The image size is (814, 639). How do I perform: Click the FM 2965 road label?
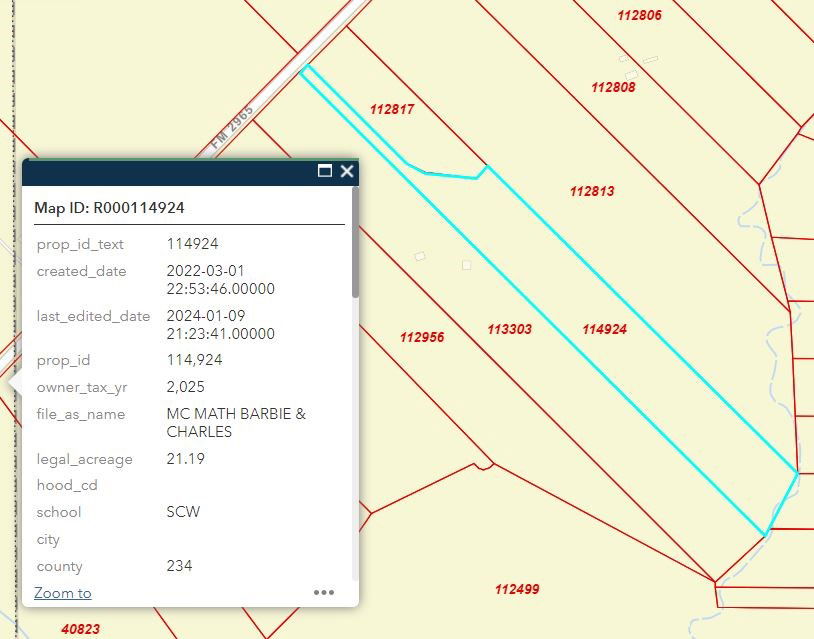coord(232,127)
